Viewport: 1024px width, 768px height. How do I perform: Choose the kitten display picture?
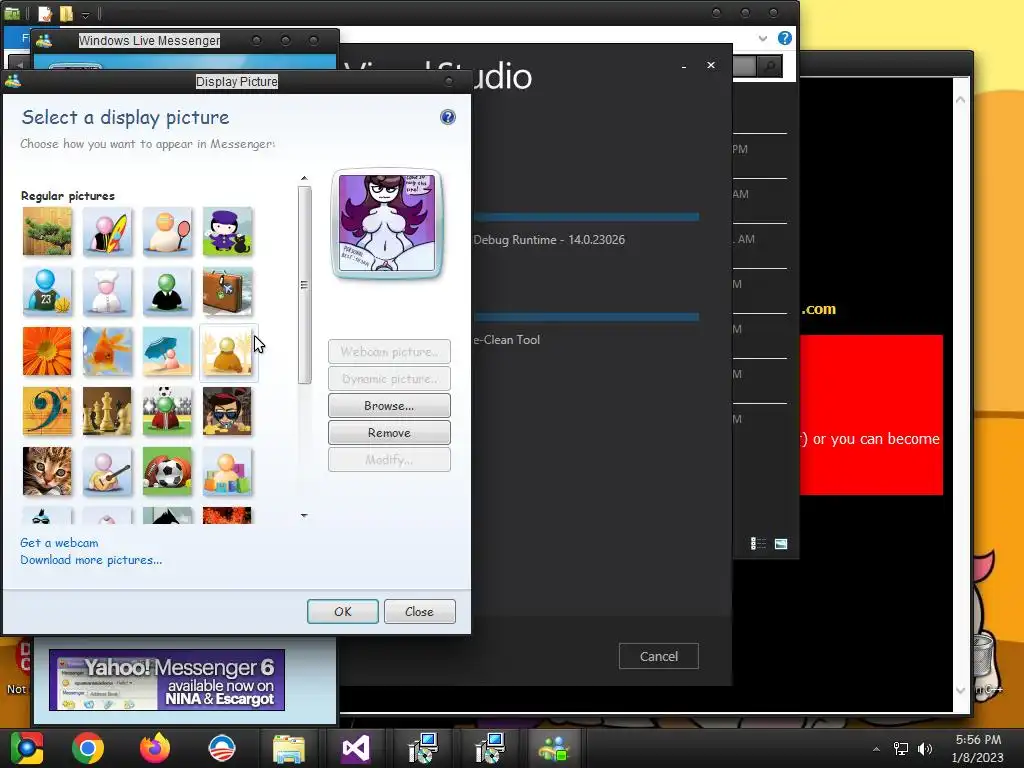47,472
